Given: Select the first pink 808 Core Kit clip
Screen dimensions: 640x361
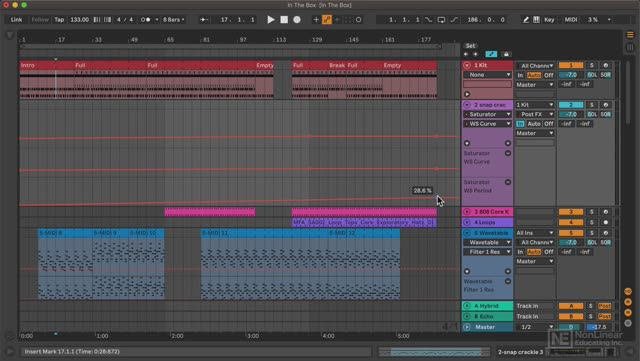Looking at the screenshot, I should [210, 212].
